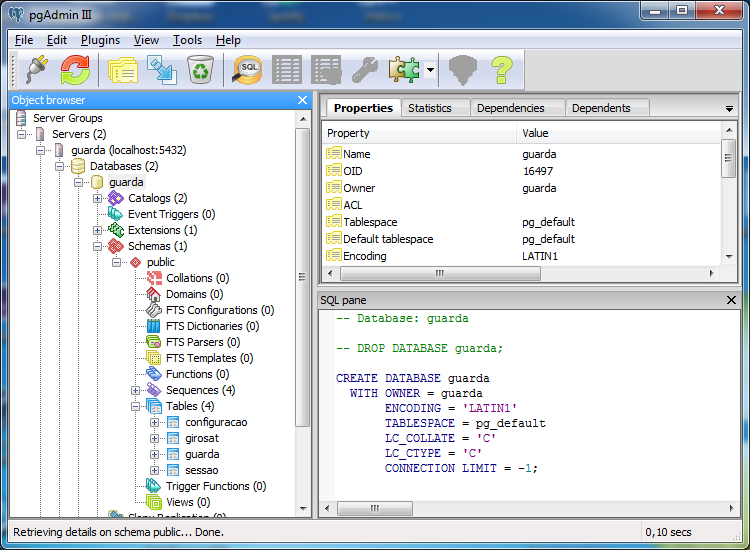
Task: Click the FTS Configurations (0) icon
Action: (x=154, y=310)
